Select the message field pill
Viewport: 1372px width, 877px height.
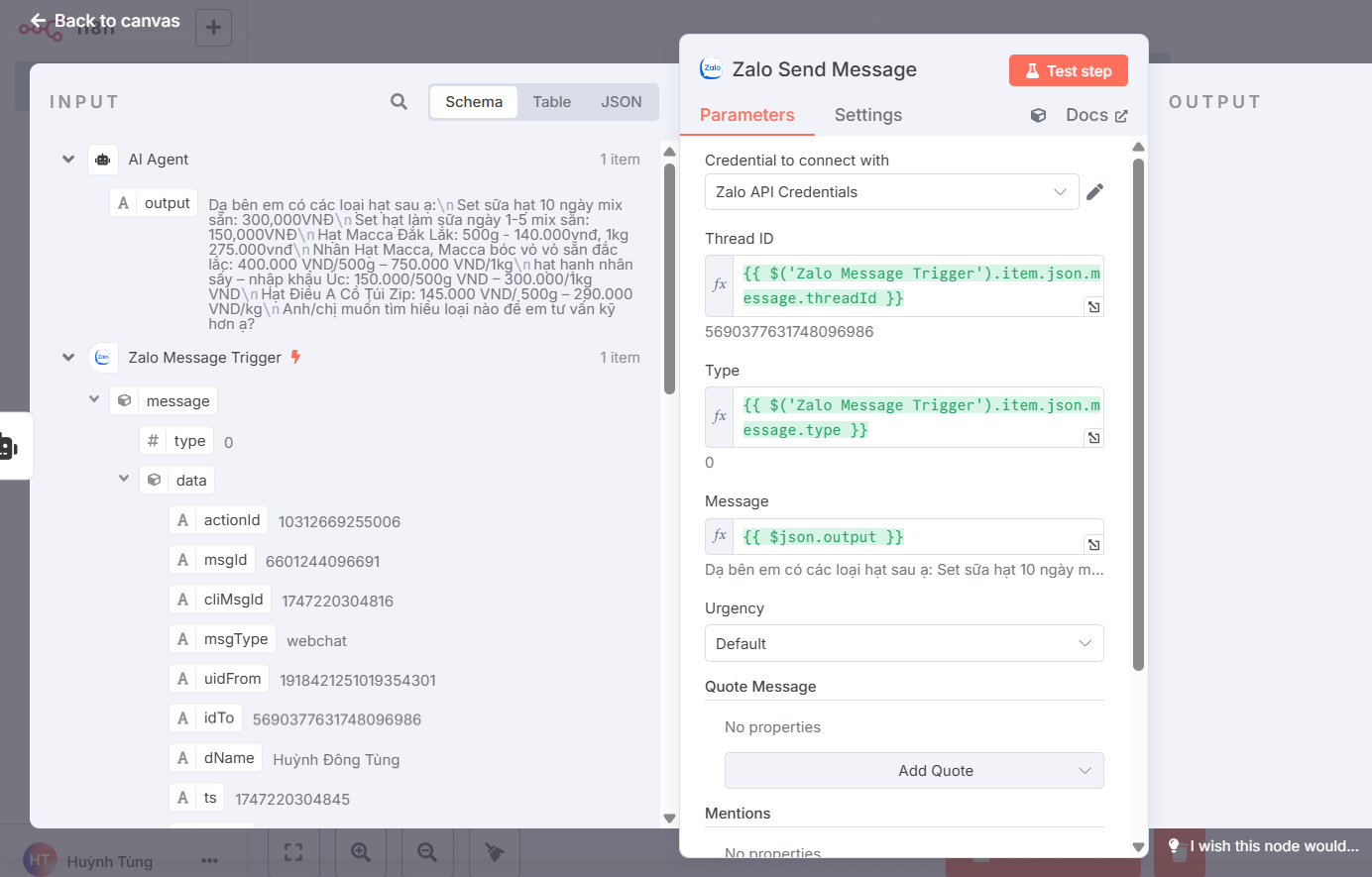(164, 401)
